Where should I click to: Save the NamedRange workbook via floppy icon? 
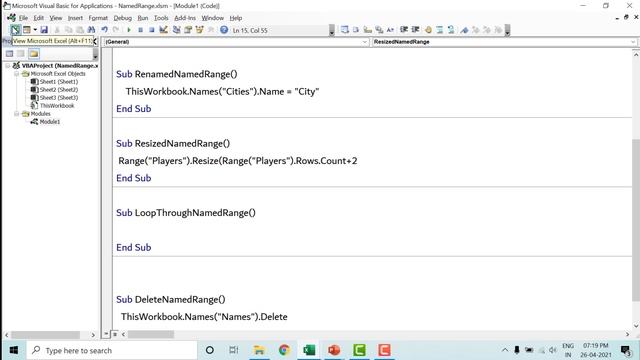(x=44, y=30)
